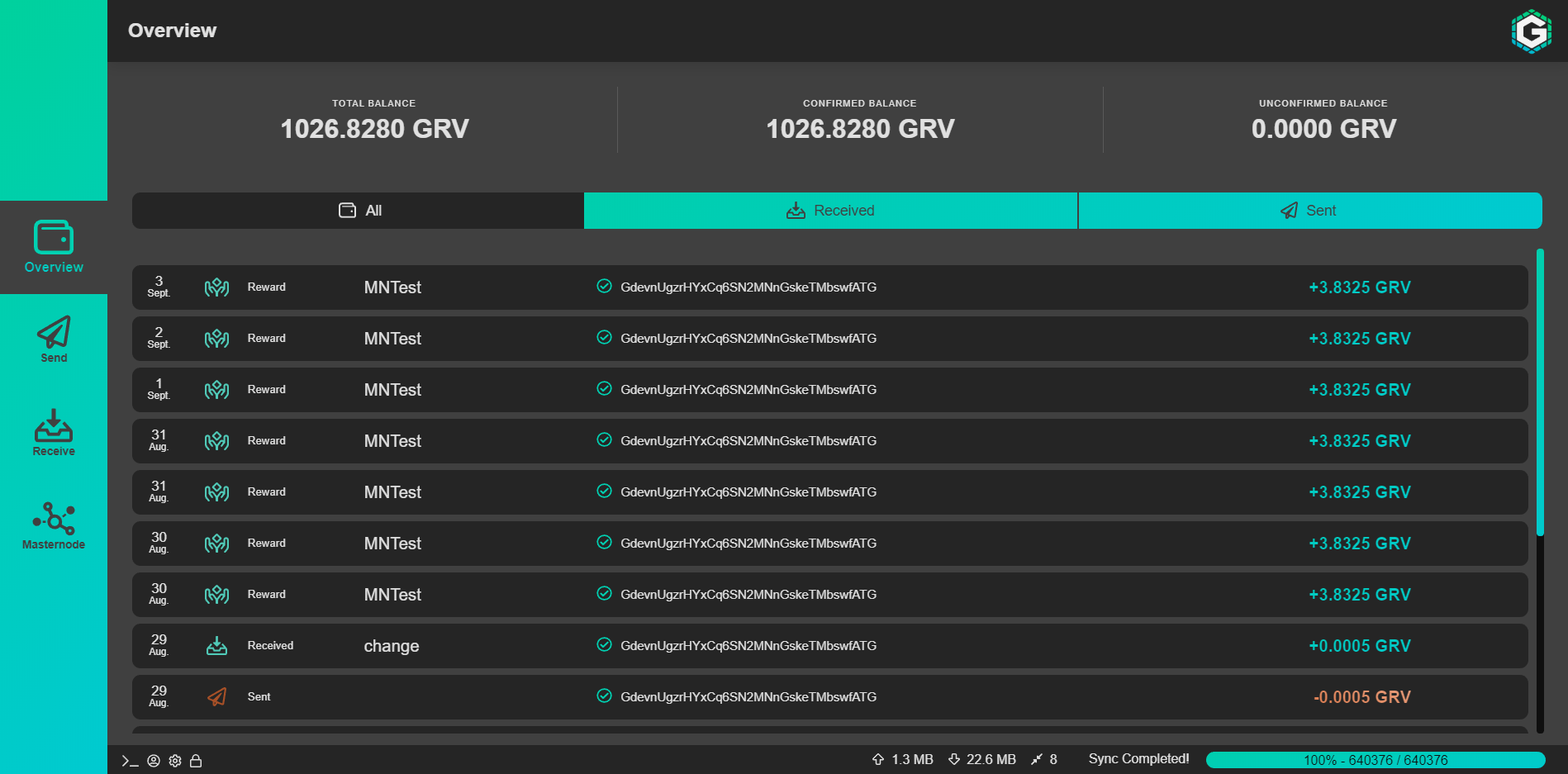The image size is (1568, 774).
Task: Open settings gear in status bar
Action: click(x=175, y=761)
